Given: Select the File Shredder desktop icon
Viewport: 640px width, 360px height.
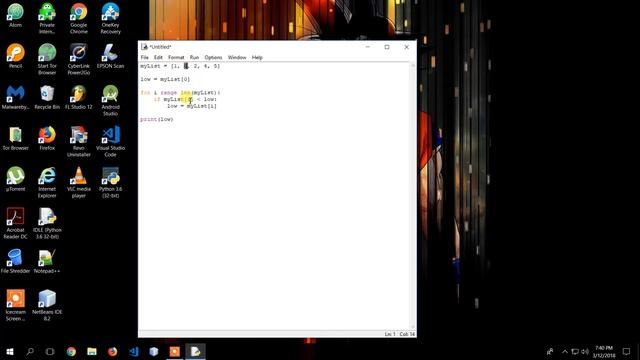Looking at the screenshot, I should (x=16, y=261).
